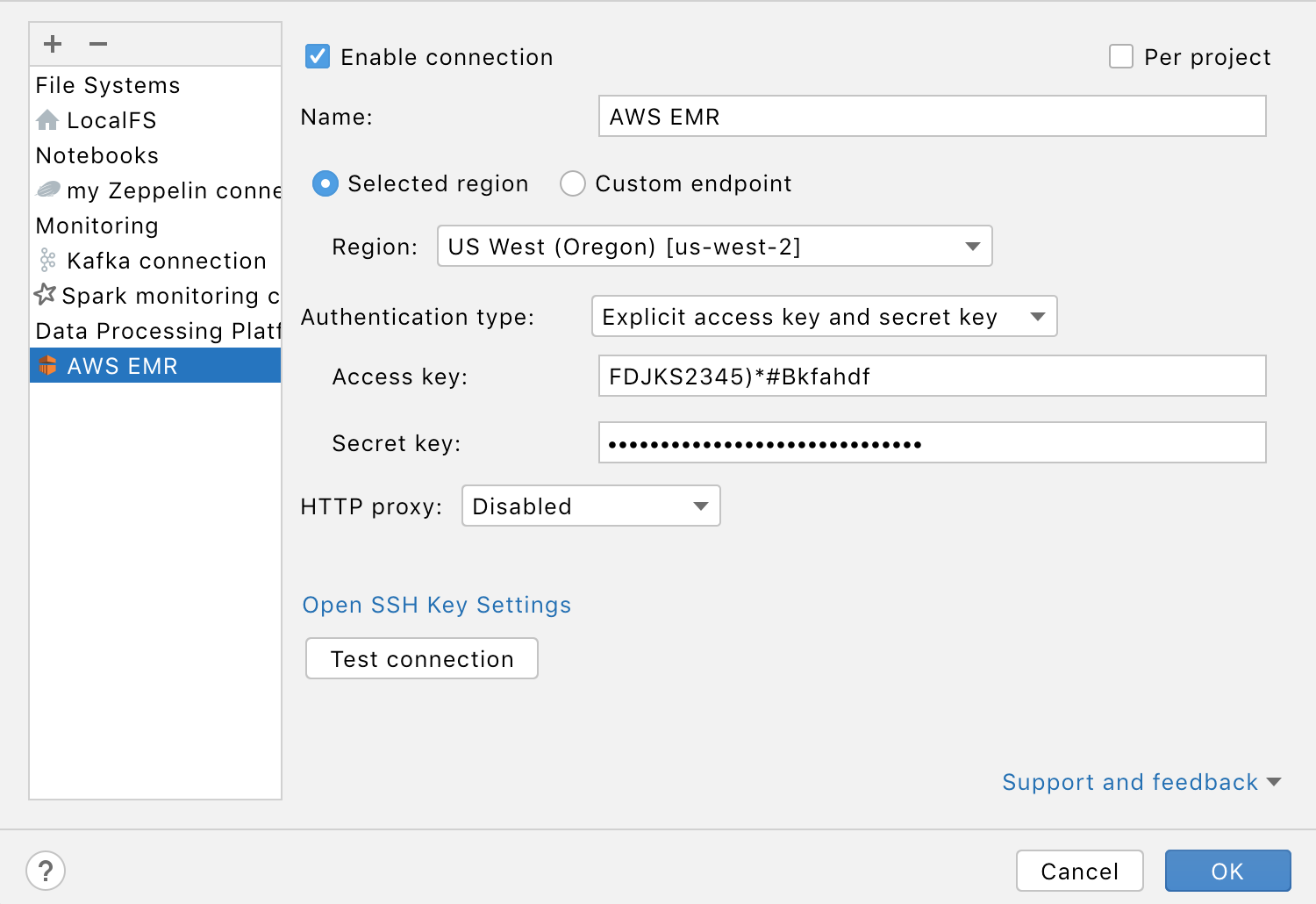This screenshot has height=904, width=1316.
Task: Select AWS EMR entry in list
Action: click(155, 365)
